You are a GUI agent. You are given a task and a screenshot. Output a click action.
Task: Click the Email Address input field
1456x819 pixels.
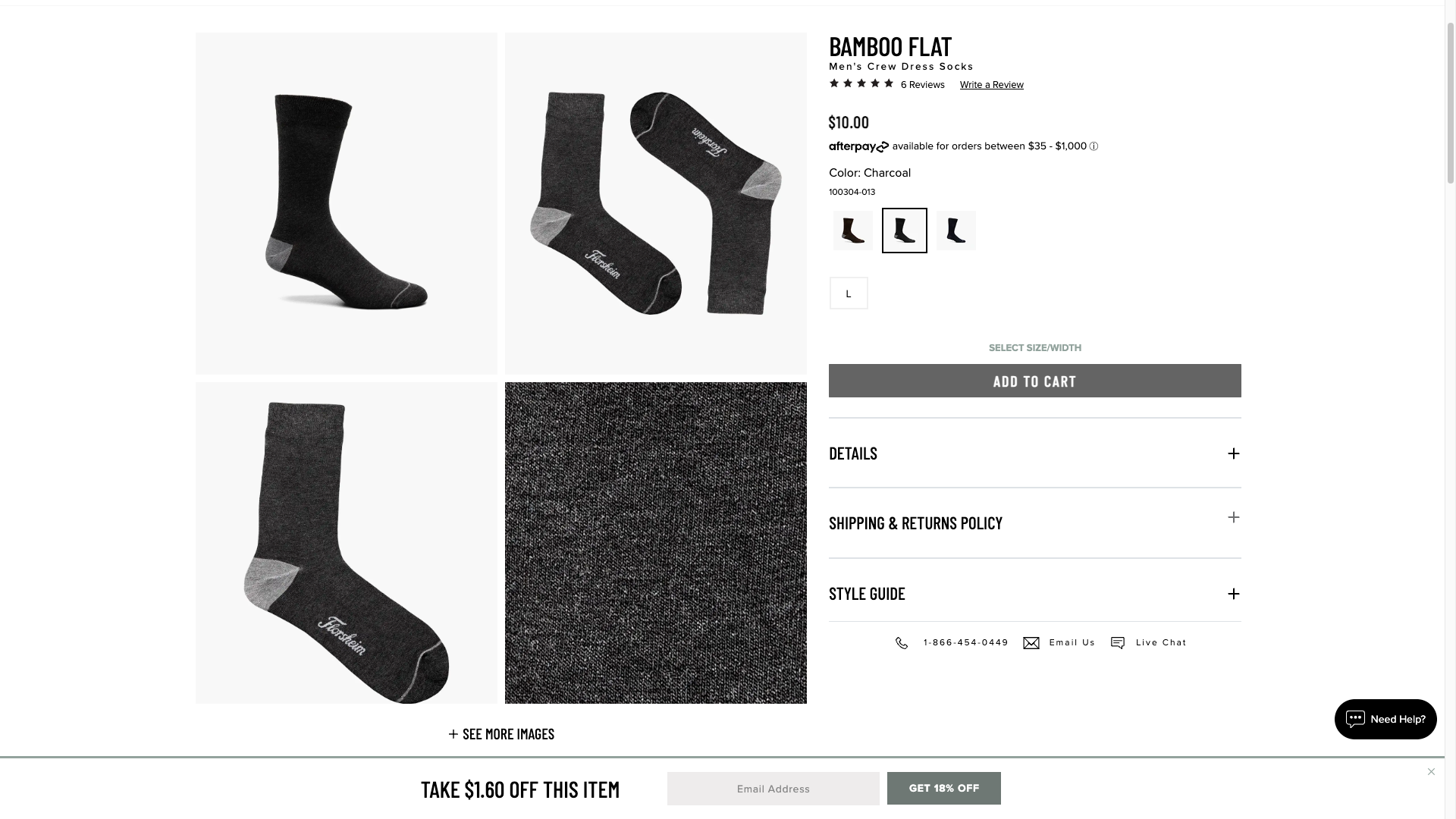(773, 789)
